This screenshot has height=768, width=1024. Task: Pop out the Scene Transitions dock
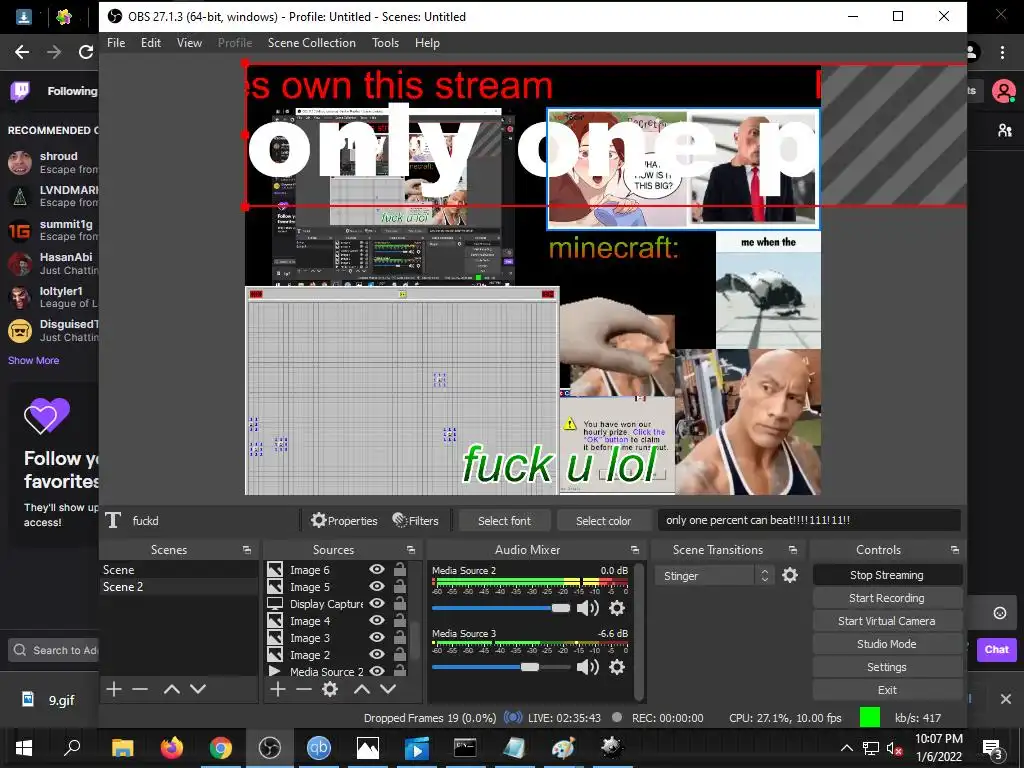click(793, 550)
